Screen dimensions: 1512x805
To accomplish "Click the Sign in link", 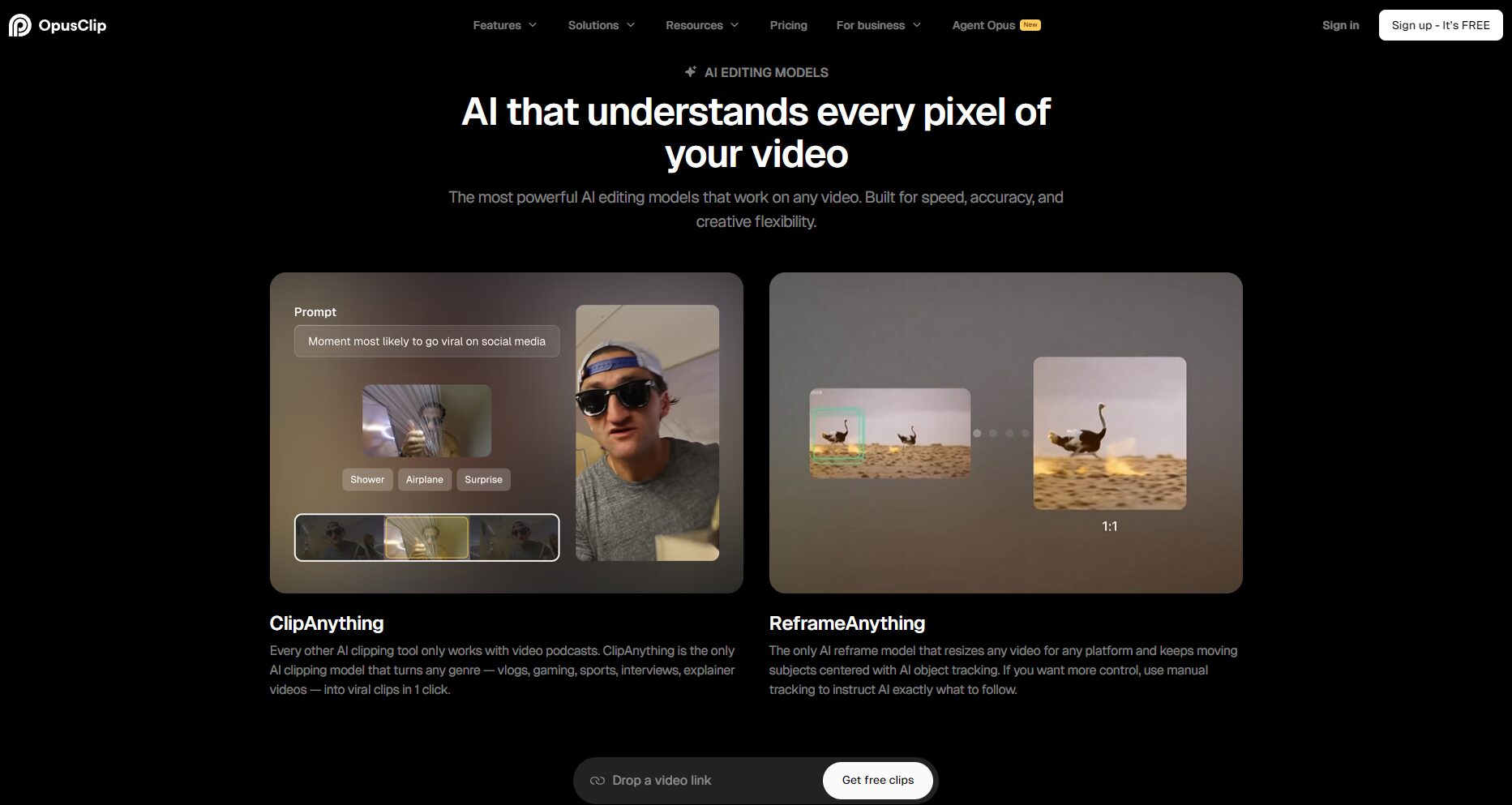I will point(1340,25).
